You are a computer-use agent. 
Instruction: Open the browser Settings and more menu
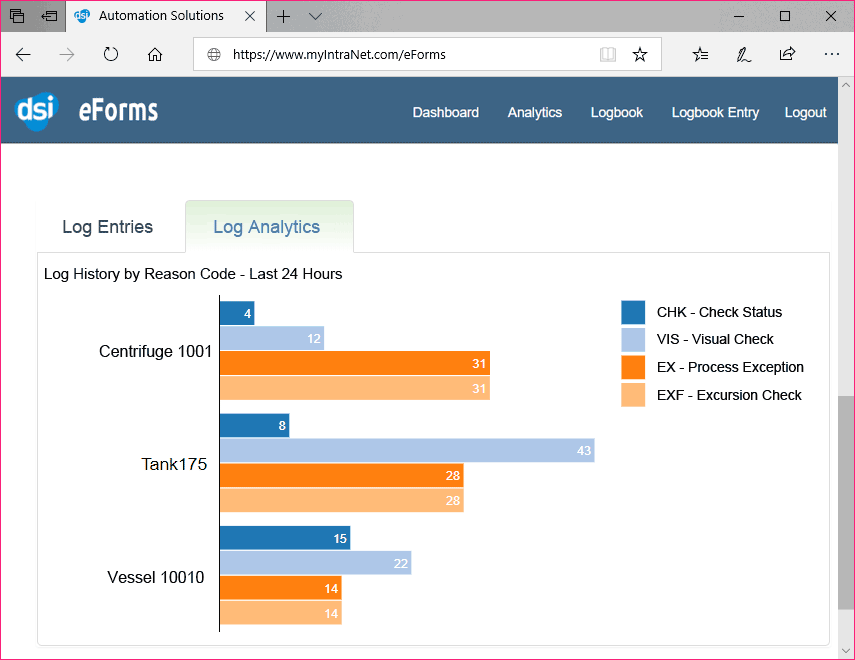point(832,54)
